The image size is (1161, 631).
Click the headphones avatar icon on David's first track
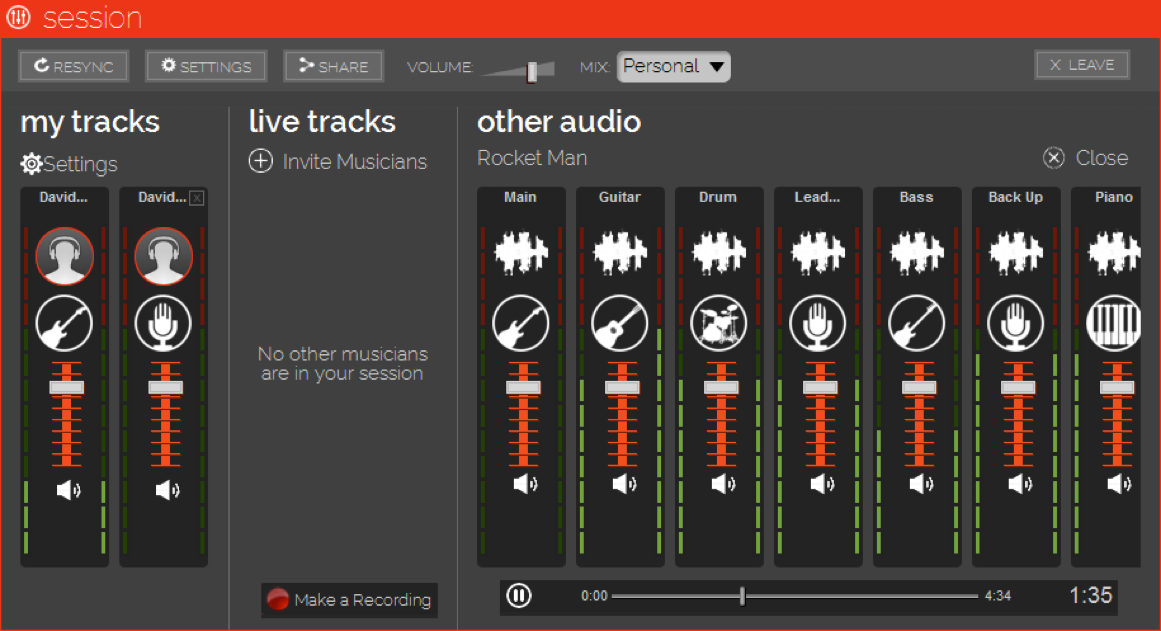point(64,256)
